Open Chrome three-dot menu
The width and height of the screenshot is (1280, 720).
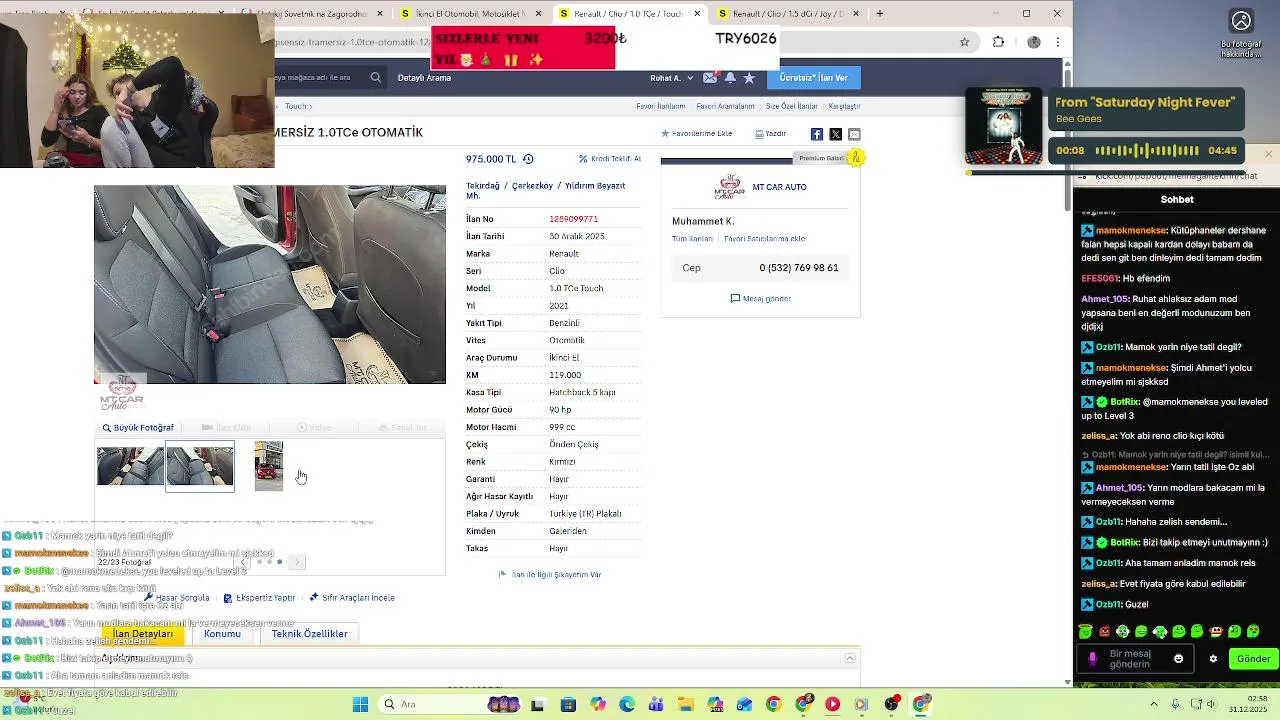coord(1057,42)
